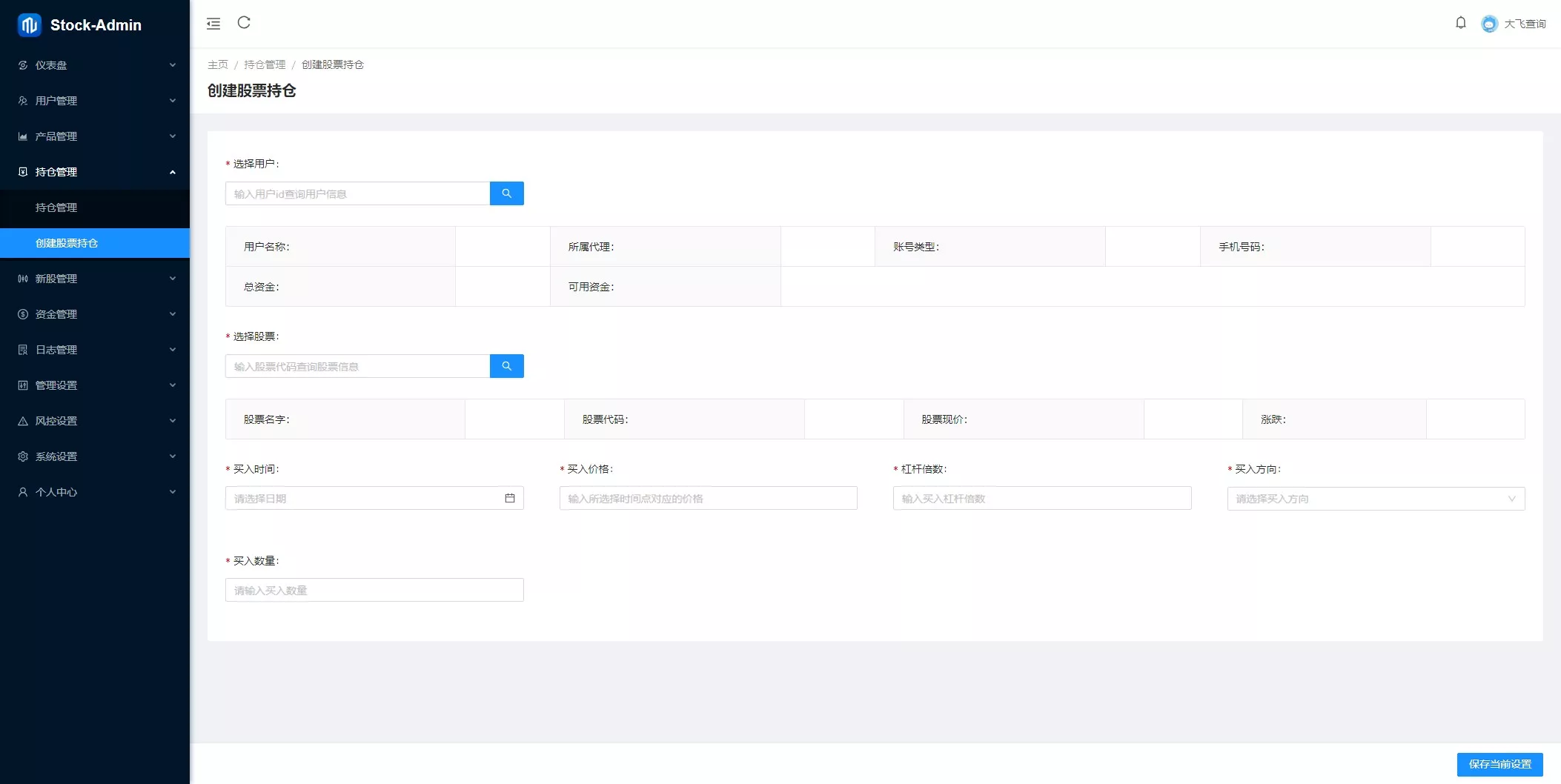Screen dimensions: 1561x784
Task: Expand the 风控设置 sidebar menu
Action: click(95, 421)
